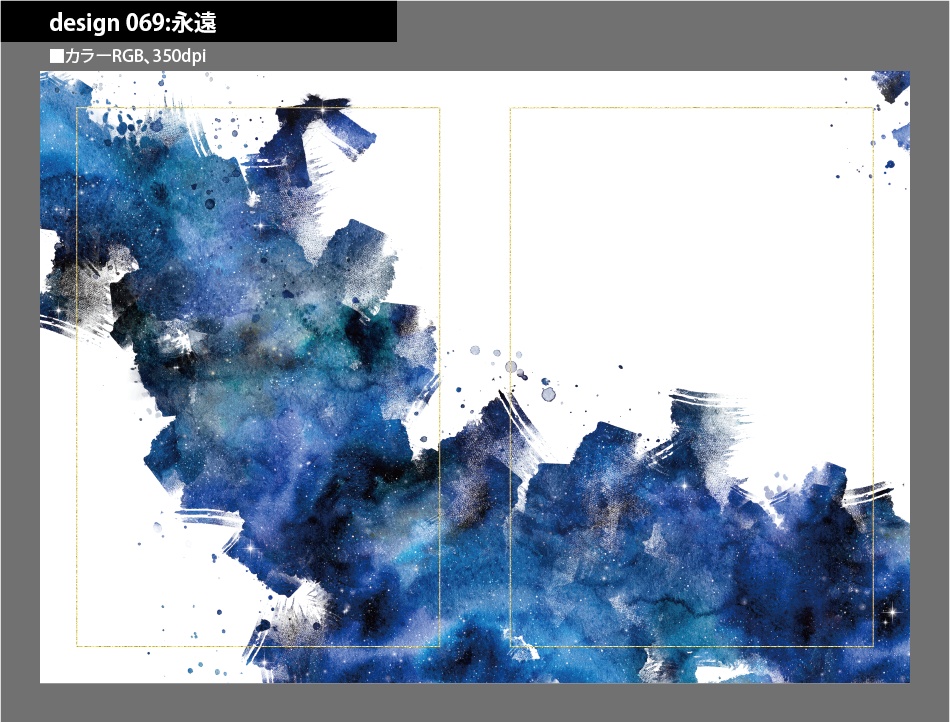Viewport: 950px width, 722px height.
Task: Click the 'カラーRGB、350dpi' specification text
Action: coord(128,56)
